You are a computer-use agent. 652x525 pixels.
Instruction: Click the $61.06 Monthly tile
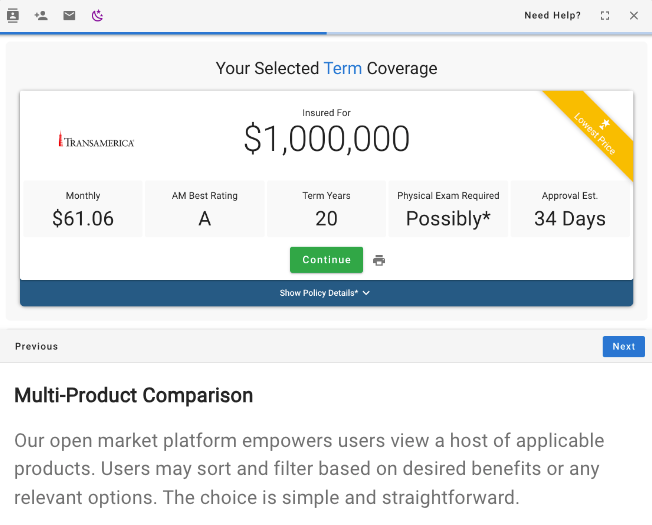83,209
